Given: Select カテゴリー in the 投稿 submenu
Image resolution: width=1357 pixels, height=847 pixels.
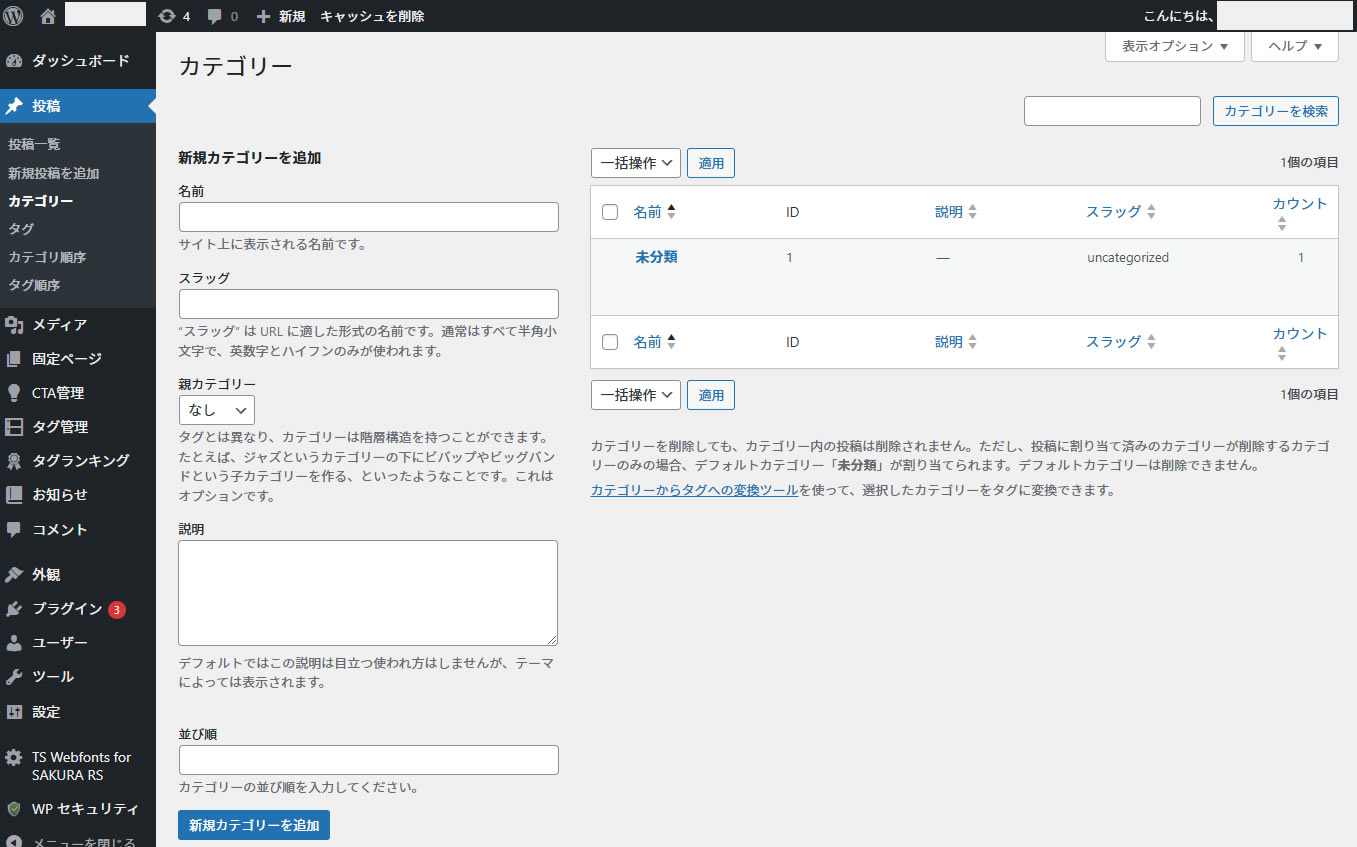Looking at the screenshot, I should [x=41, y=201].
